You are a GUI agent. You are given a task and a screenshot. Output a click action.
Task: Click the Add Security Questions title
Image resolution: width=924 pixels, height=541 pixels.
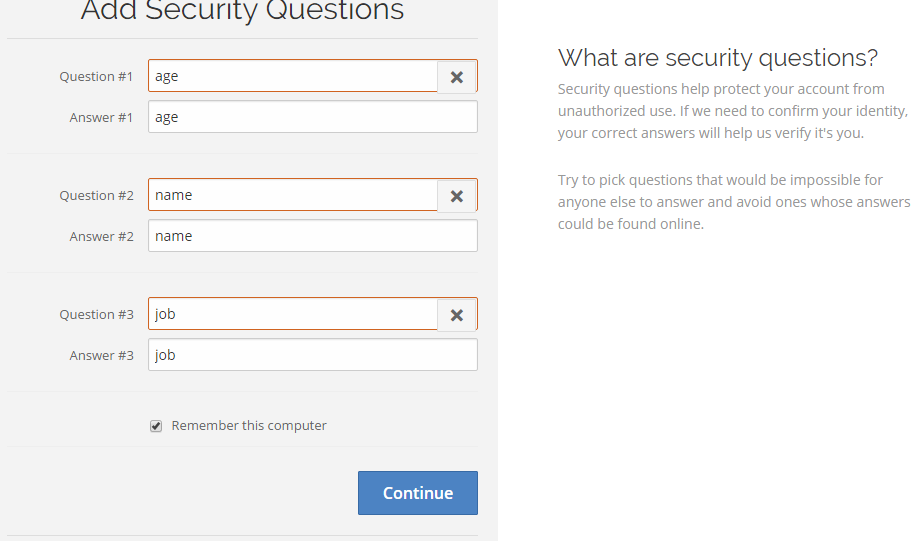[x=242, y=11]
